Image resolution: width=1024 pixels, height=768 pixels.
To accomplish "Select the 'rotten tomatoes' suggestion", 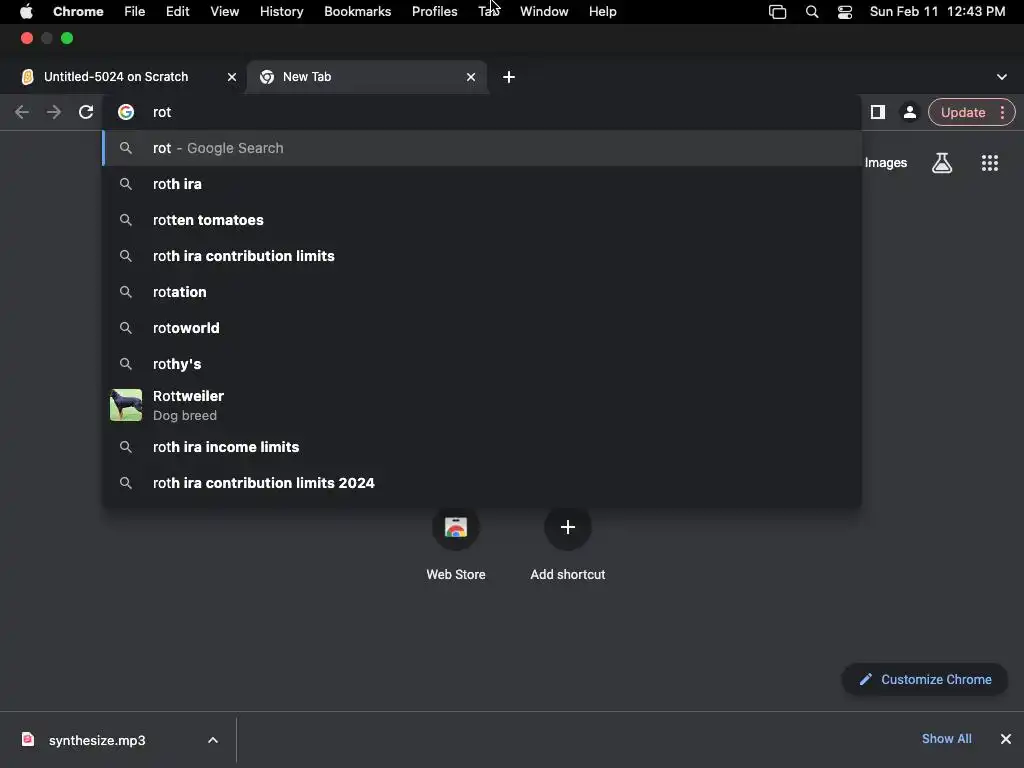I will [482, 220].
